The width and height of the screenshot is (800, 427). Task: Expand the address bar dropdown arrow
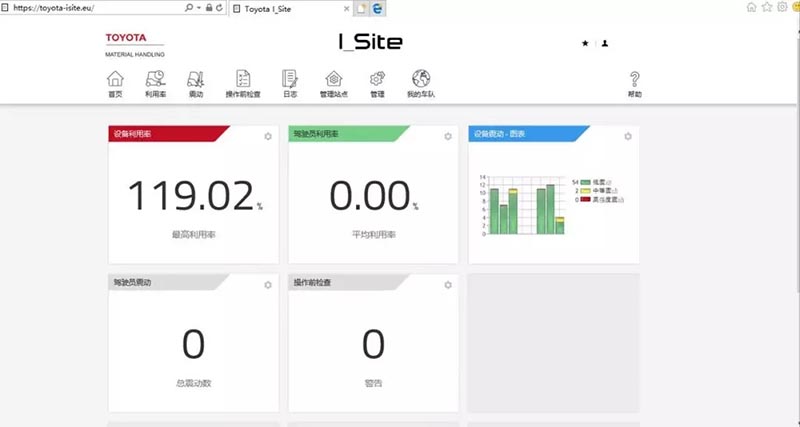coord(199,8)
